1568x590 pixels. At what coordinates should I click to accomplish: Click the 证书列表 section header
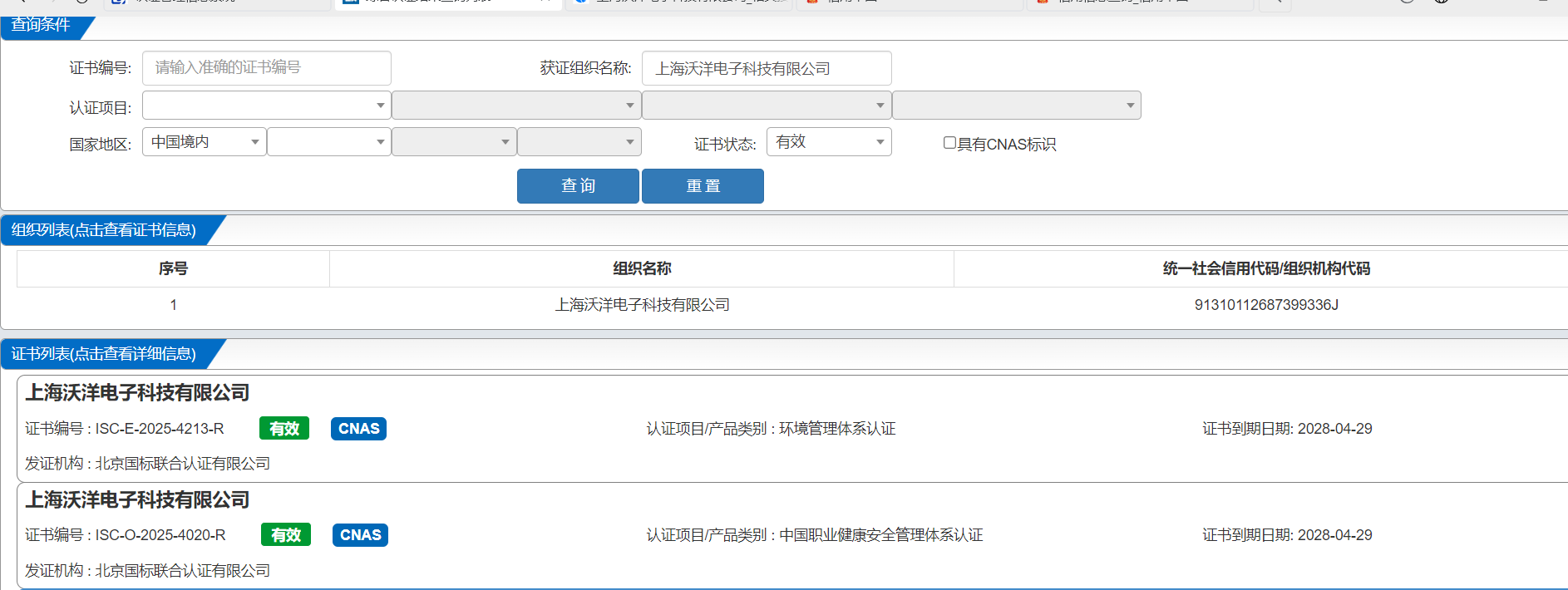104,354
